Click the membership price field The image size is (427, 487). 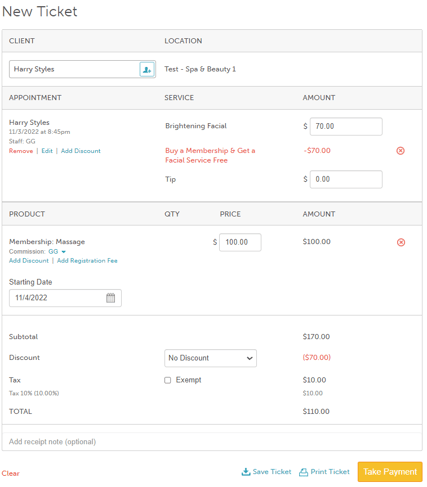(x=240, y=242)
